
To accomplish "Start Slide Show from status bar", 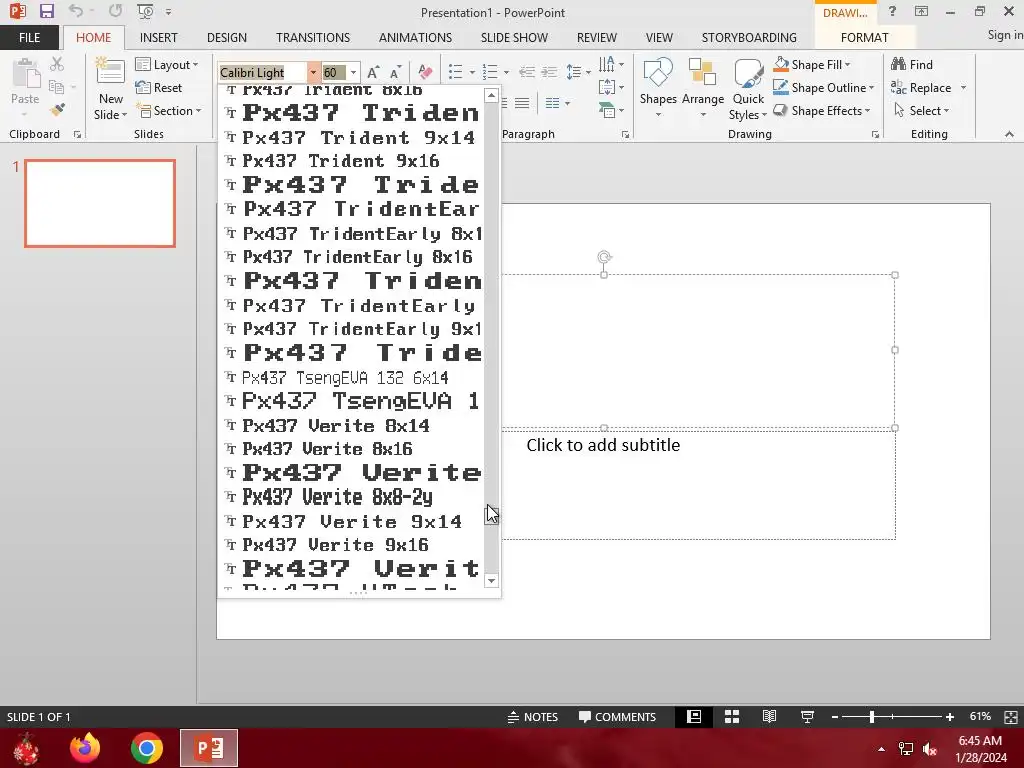I will click(807, 716).
